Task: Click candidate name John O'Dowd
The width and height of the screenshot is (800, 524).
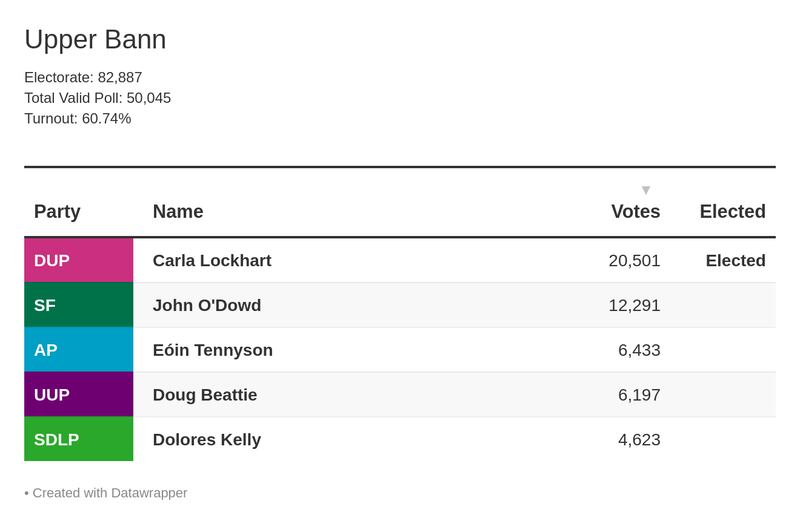Action: (x=207, y=306)
